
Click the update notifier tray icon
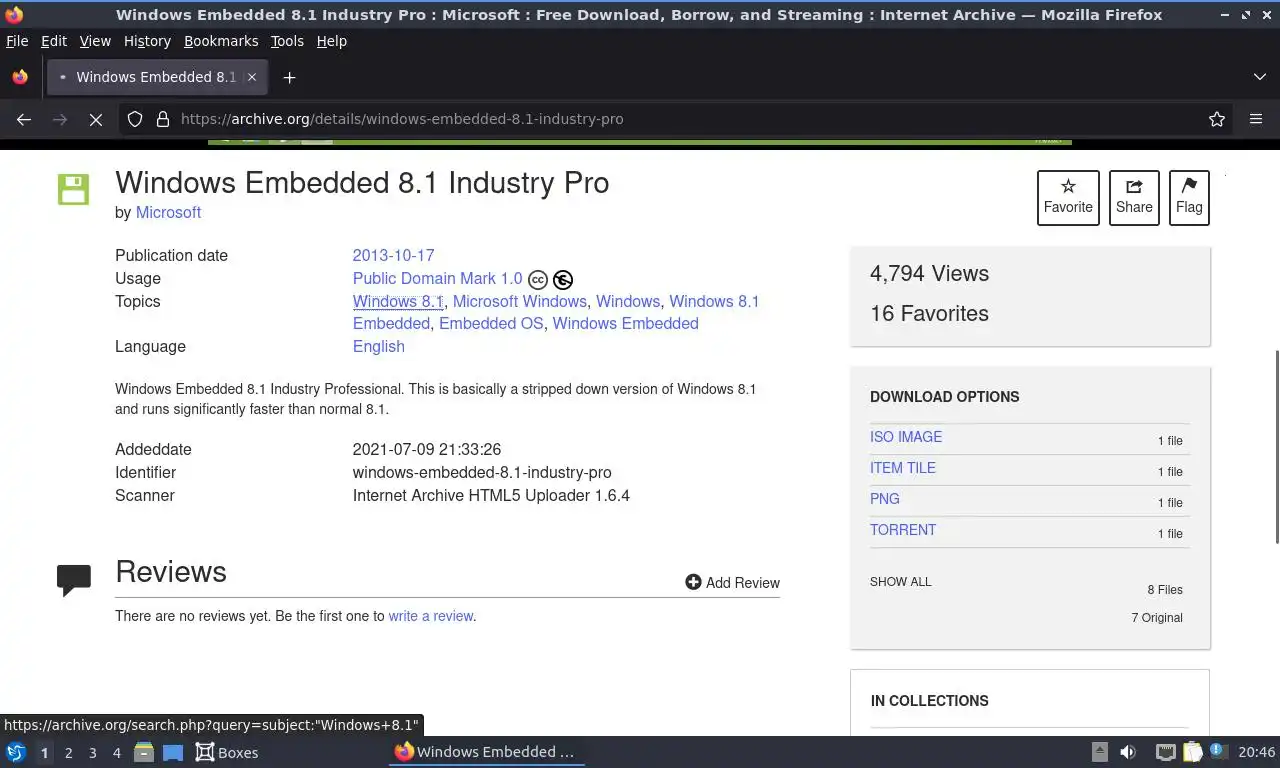pyautogui.click(x=1218, y=751)
